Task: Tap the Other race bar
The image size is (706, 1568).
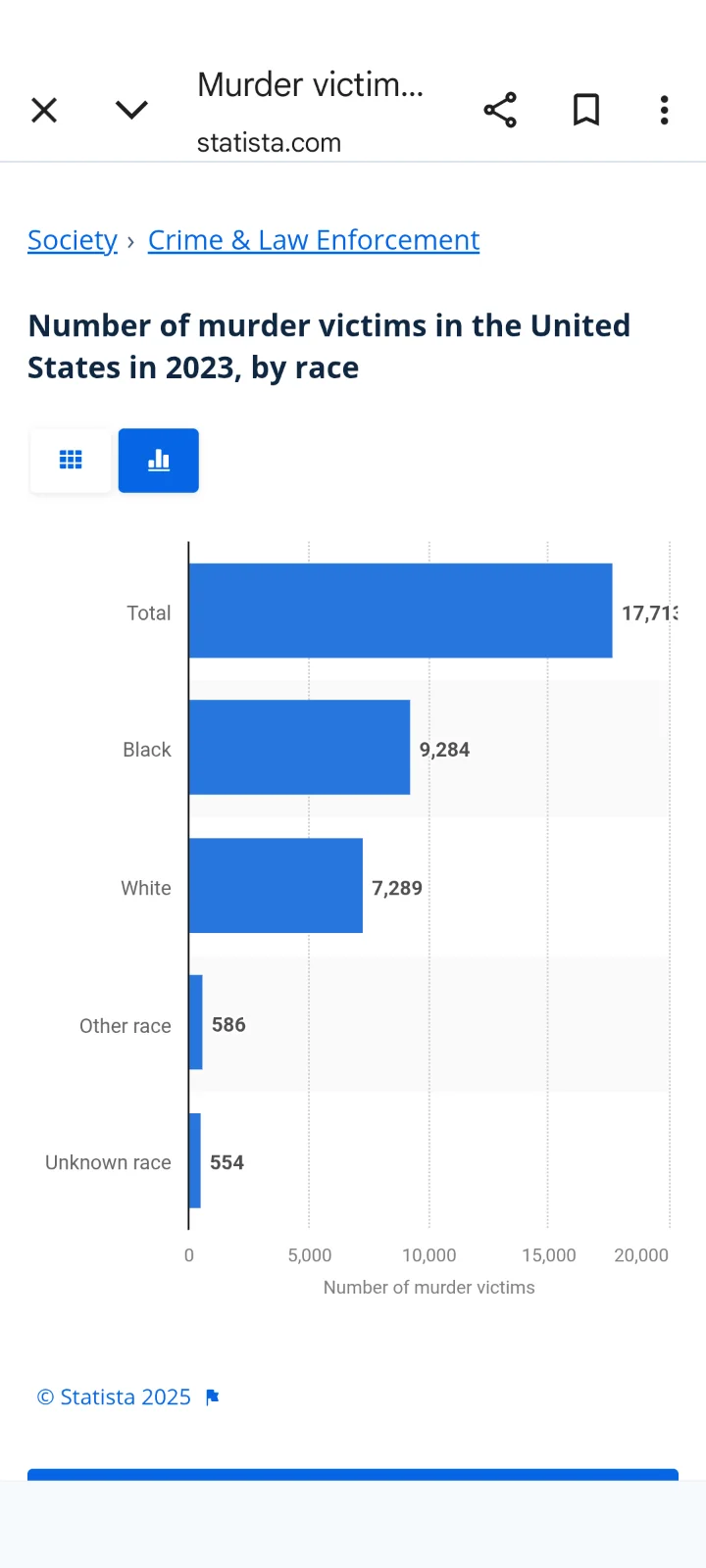Action: (x=196, y=1023)
